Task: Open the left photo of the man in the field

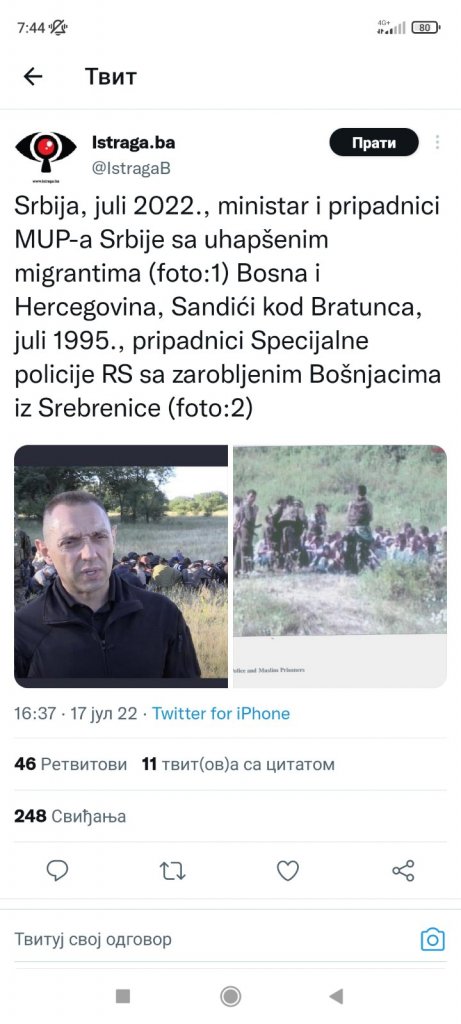Action: point(121,566)
